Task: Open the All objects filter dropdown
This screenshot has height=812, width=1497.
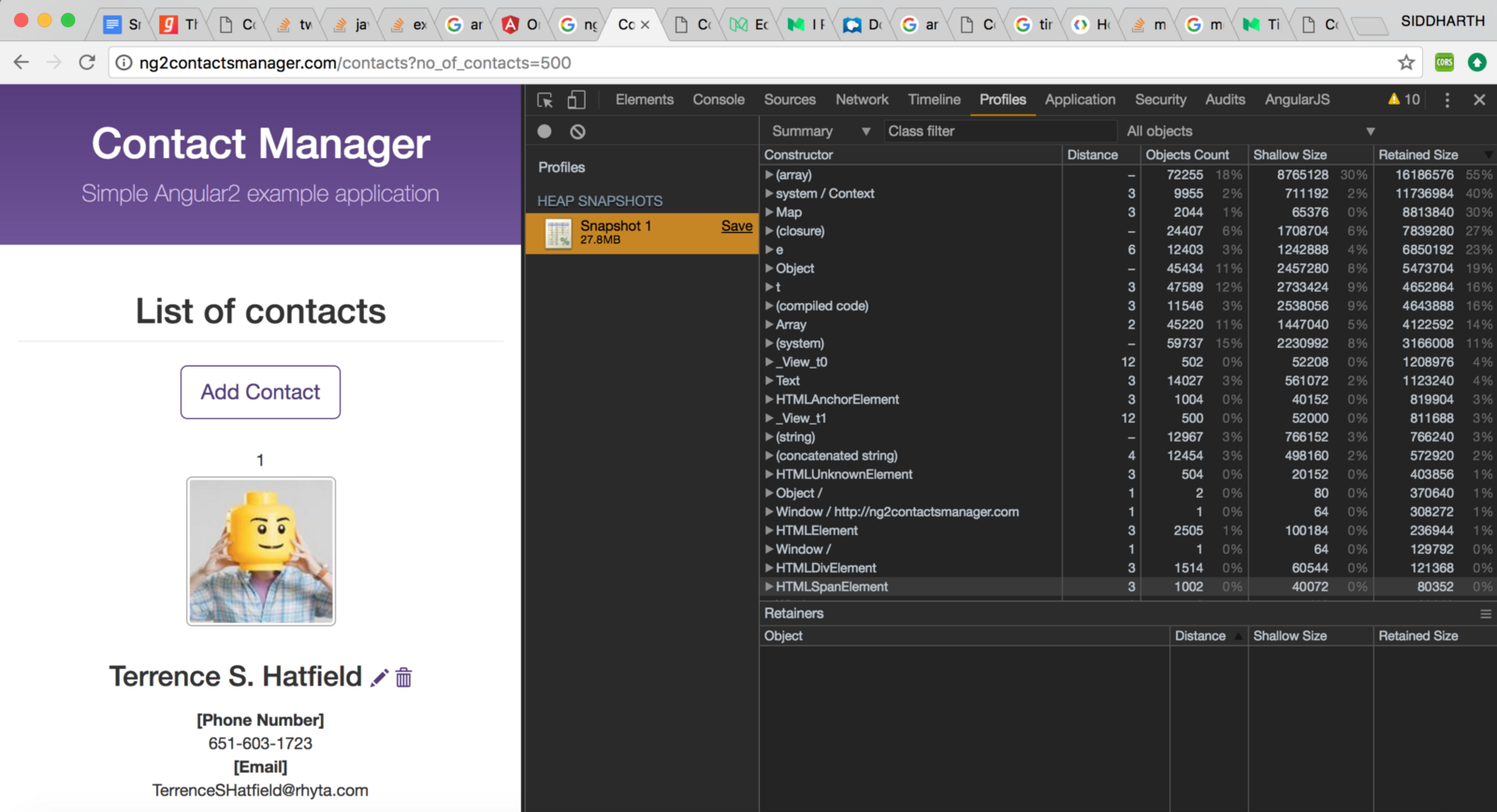Action: [x=1249, y=132]
